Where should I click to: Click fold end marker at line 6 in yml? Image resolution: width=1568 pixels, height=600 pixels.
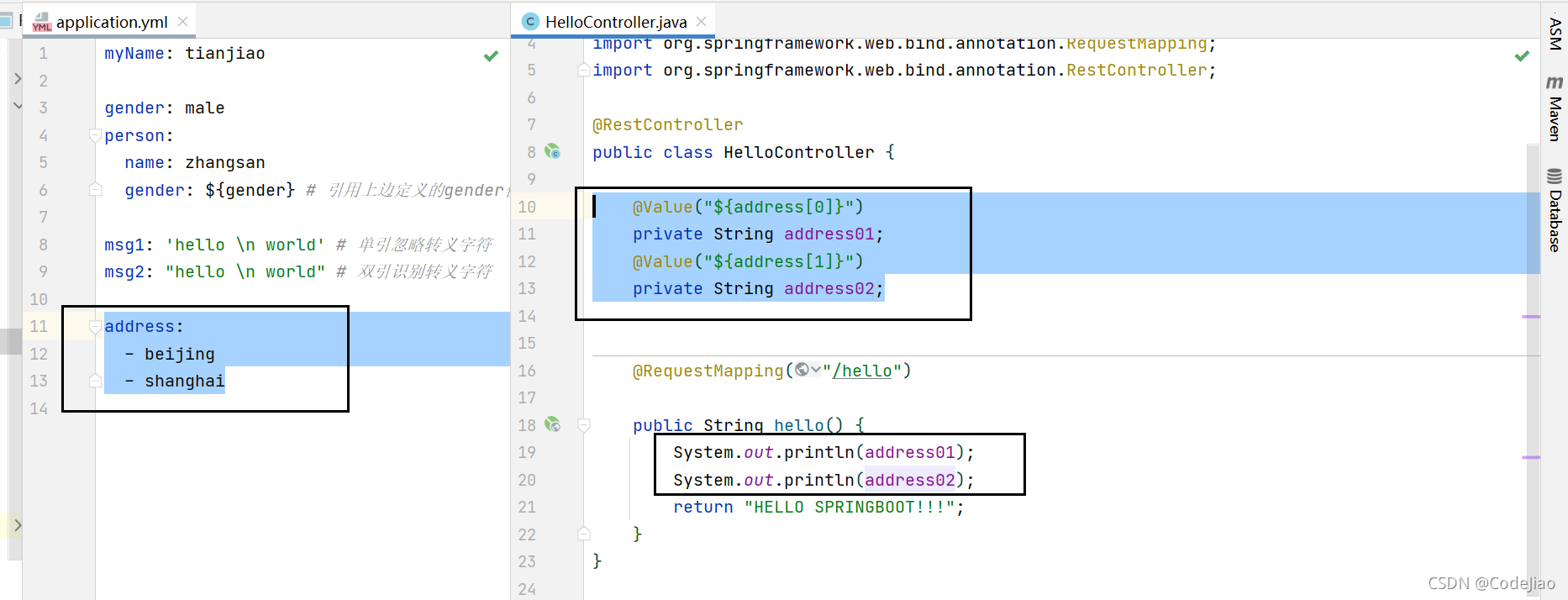(96, 190)
